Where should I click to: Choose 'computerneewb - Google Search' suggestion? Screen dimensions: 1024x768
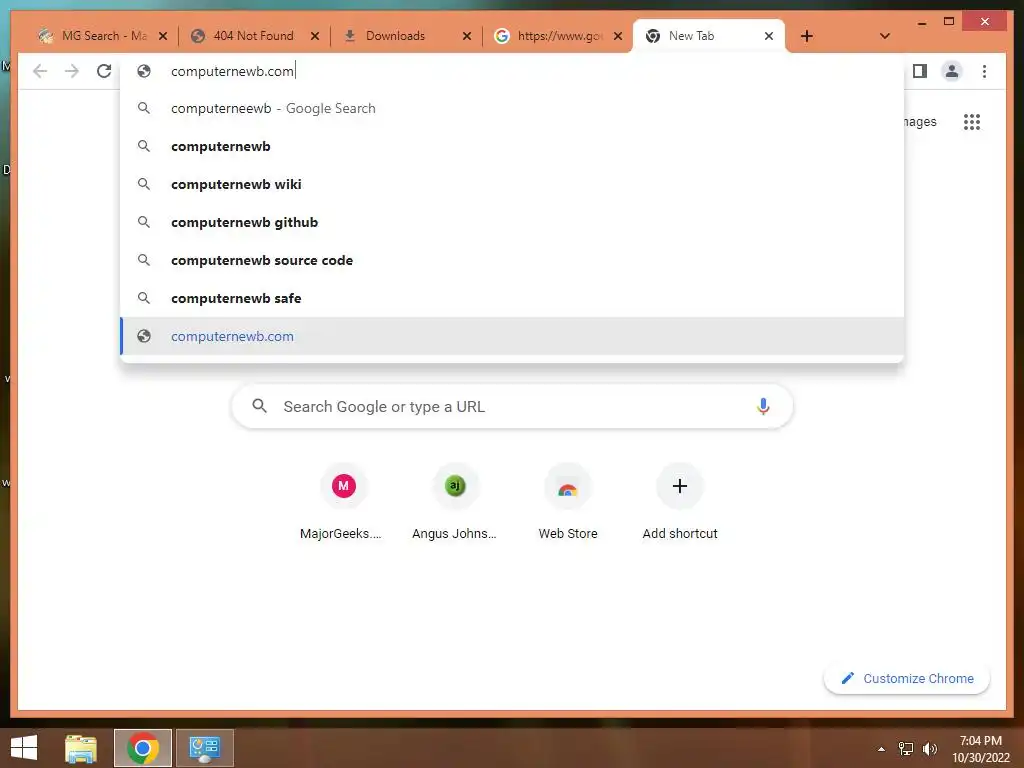pyautogui.click(x=513, y=108)
